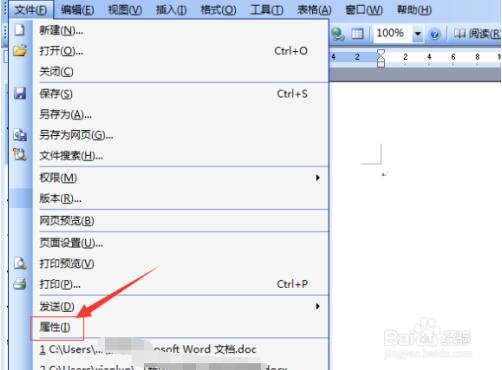This screenshot has height=370, width=502.
Task: Select 打印预览(V) menu entry
Action: click(180, 263)
